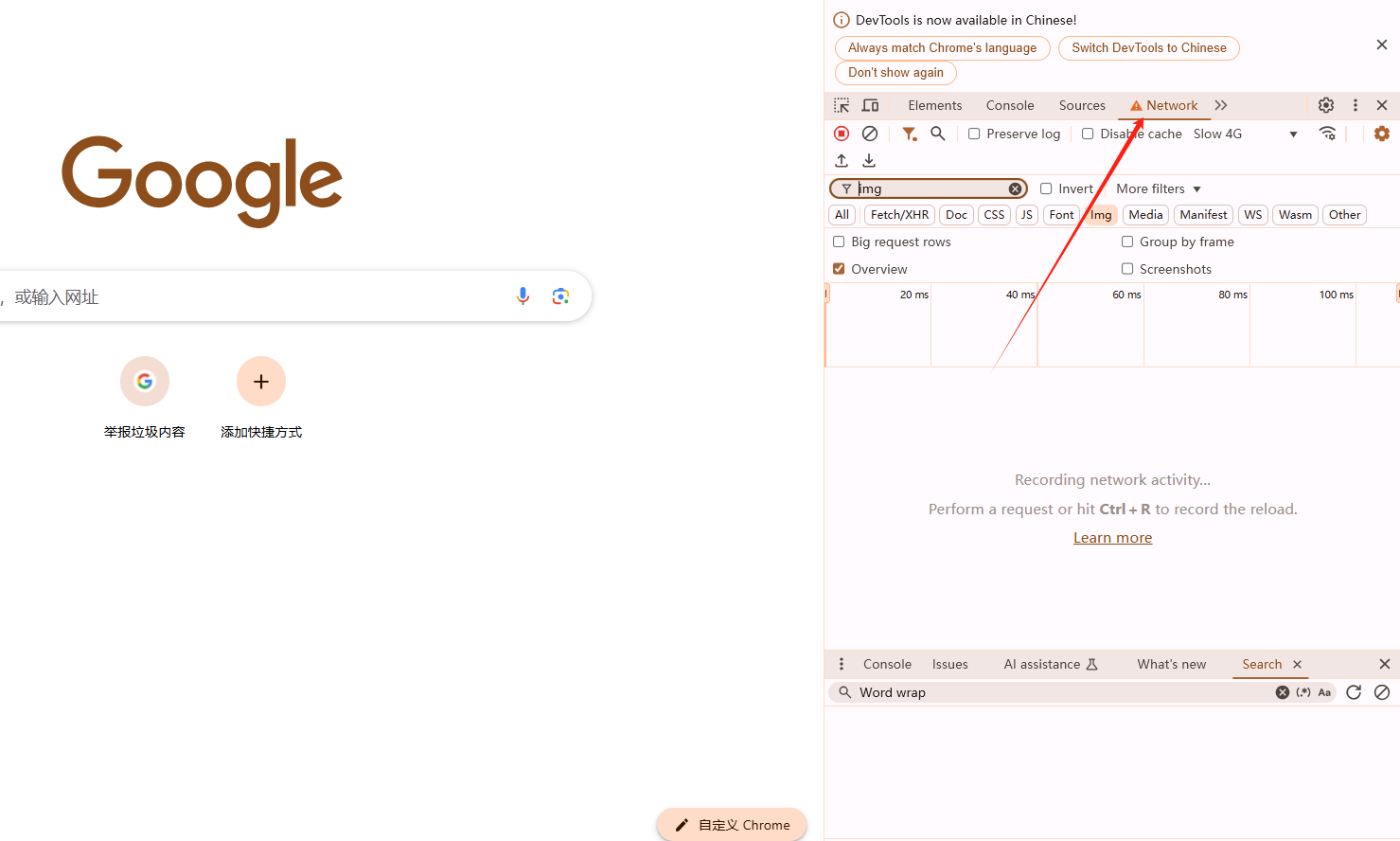The image size is (1400, 841).
Task: Filter requests by CSS type
Action: coord(994,215)
